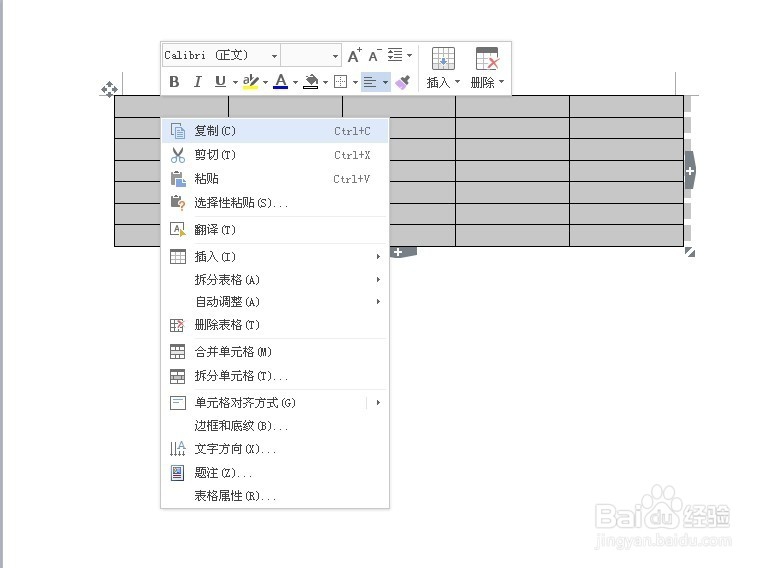Click the format painter brush icon
The image size is (776, 568).
pos(402,82)
